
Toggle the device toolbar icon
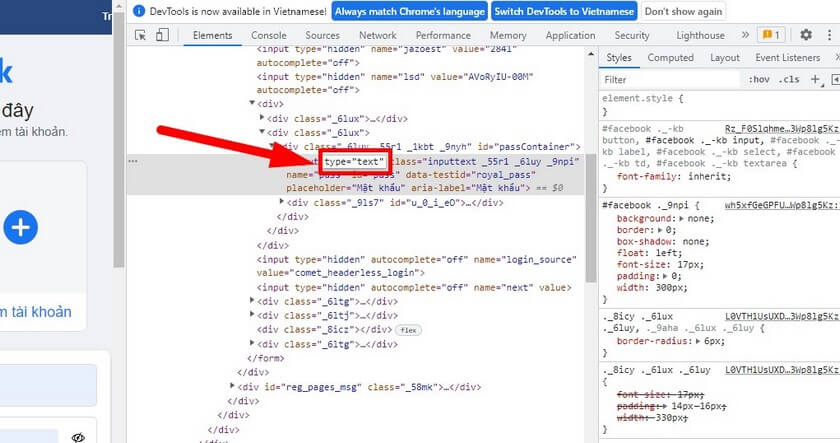point(160,35)
